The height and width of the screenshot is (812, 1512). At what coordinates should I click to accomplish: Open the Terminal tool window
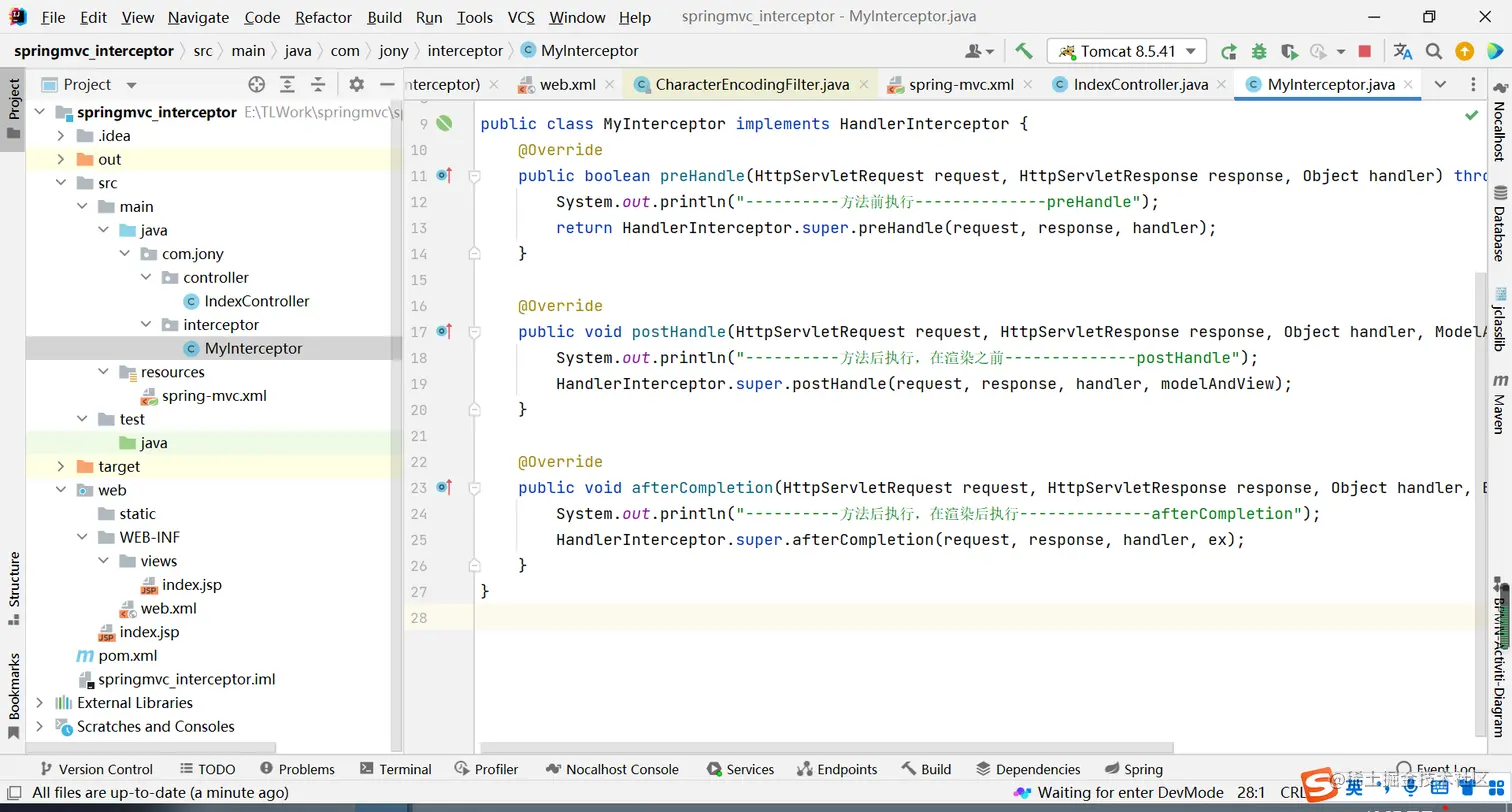(x=395, y=769)
